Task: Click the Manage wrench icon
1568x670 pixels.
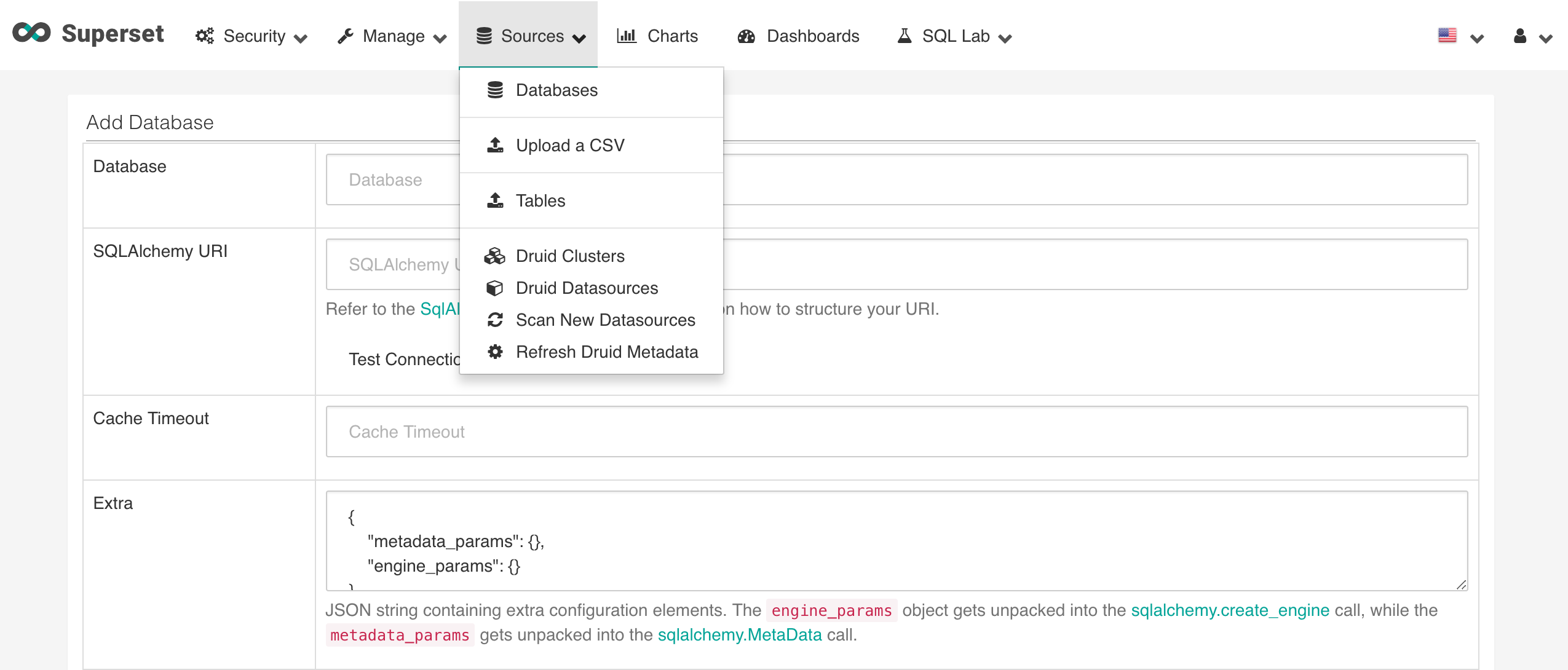Action: point(346,36)
